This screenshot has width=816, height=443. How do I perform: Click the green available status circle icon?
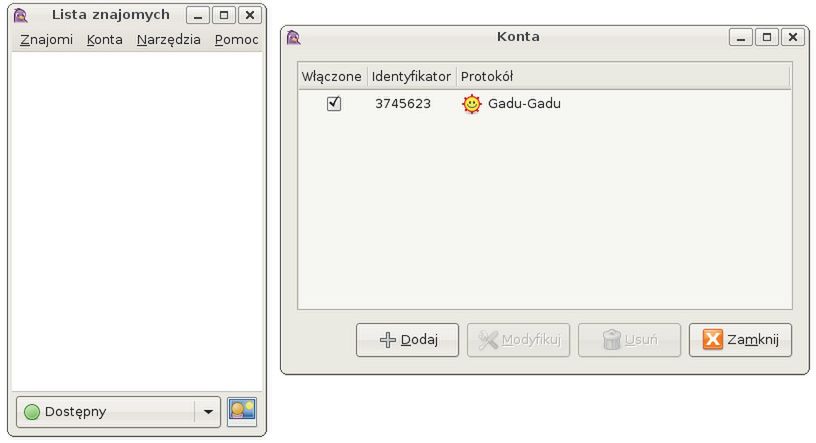click(x=32, y=412)
